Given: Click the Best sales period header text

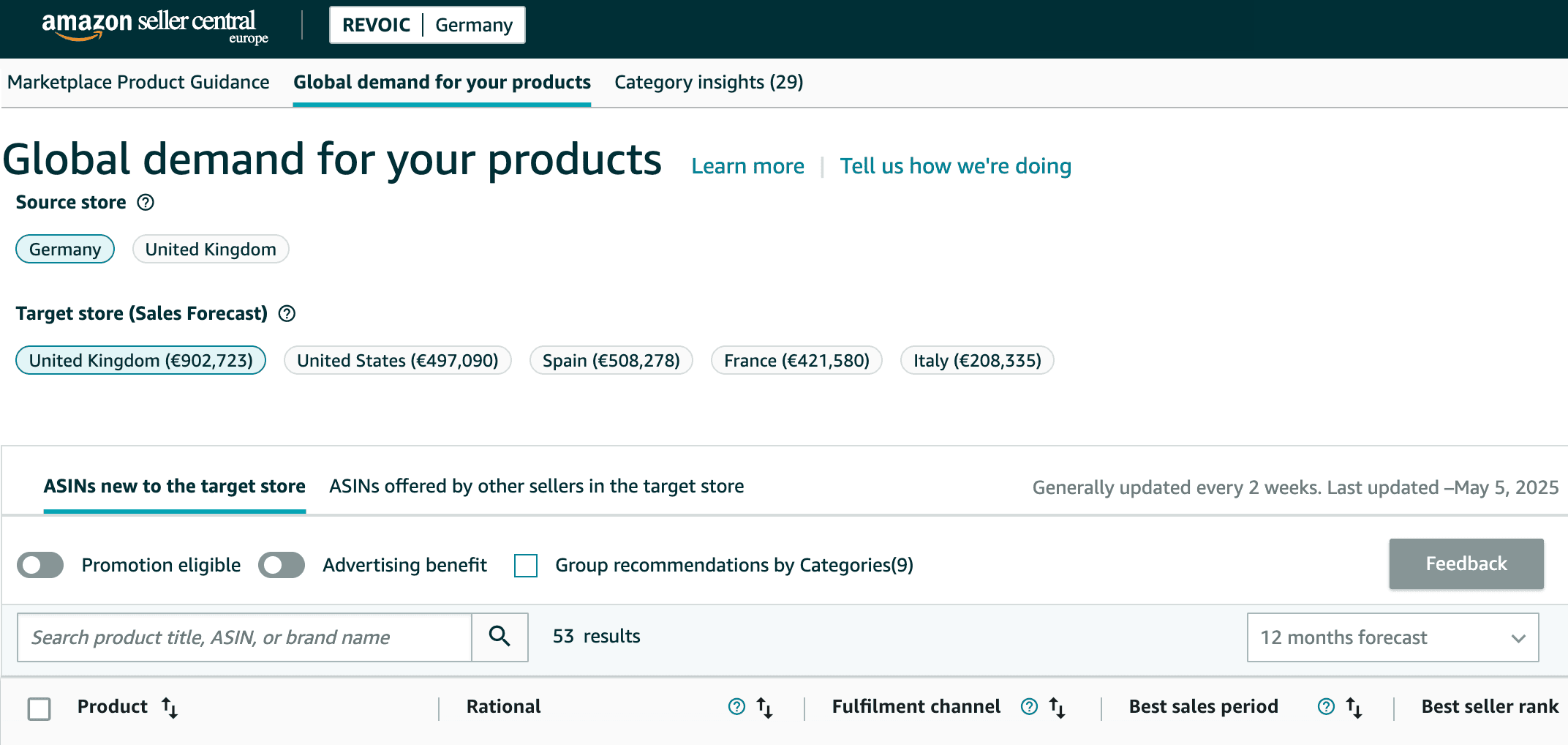Looking at the screenshot, I should point(1203,706).
